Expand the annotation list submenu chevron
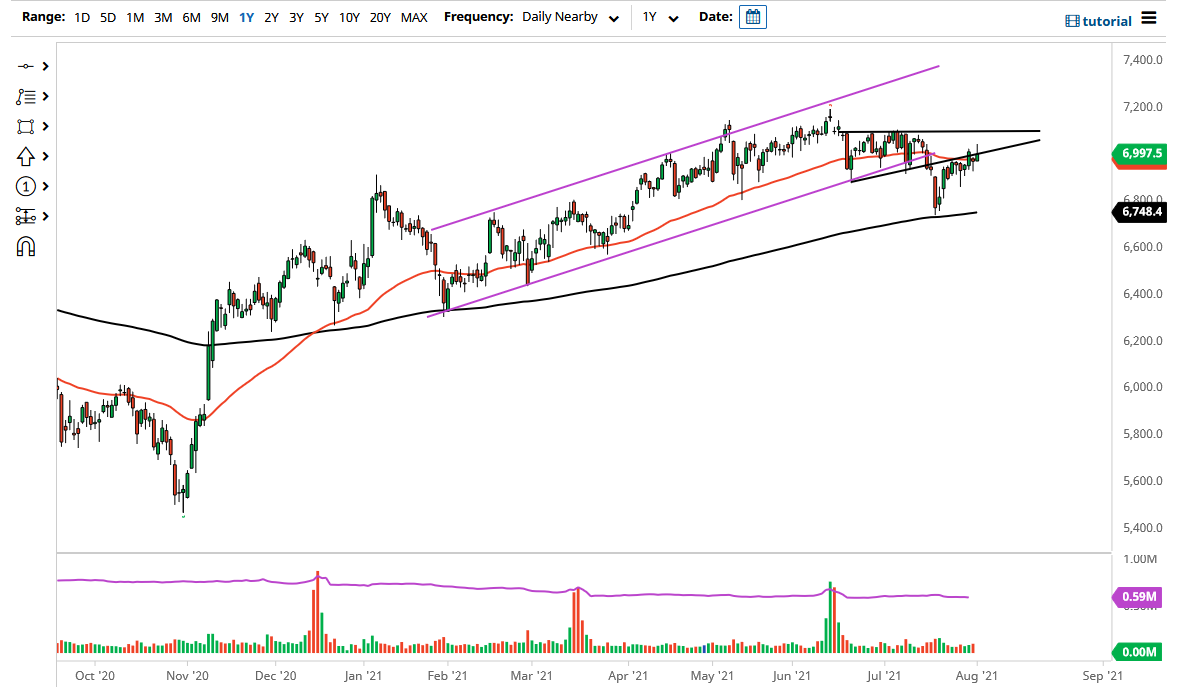The width and height of the screenshot is (1178, 697). [46, 96]
